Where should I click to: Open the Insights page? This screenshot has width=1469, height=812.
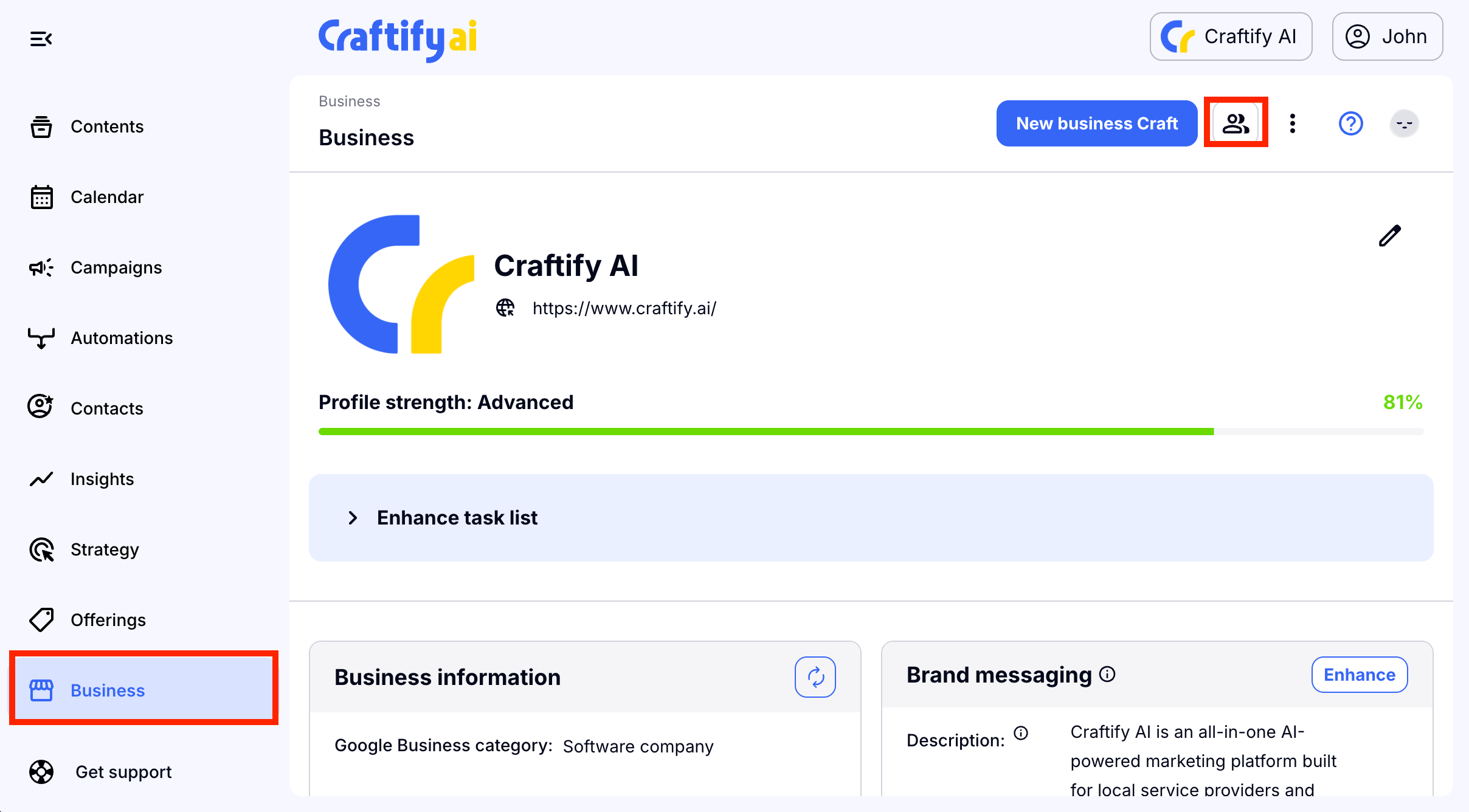[x=102, y=479]
